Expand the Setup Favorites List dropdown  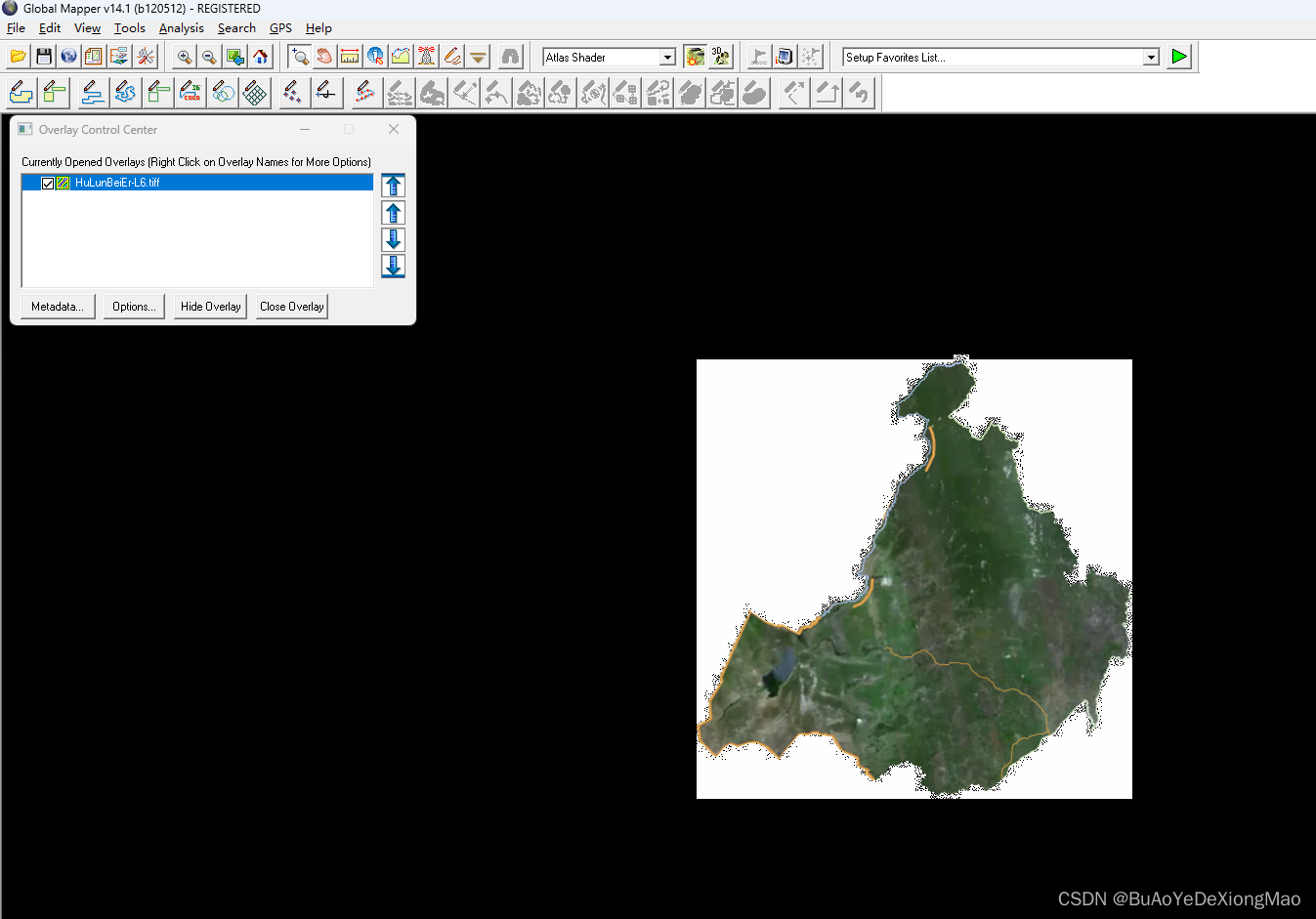point(1151,58)
